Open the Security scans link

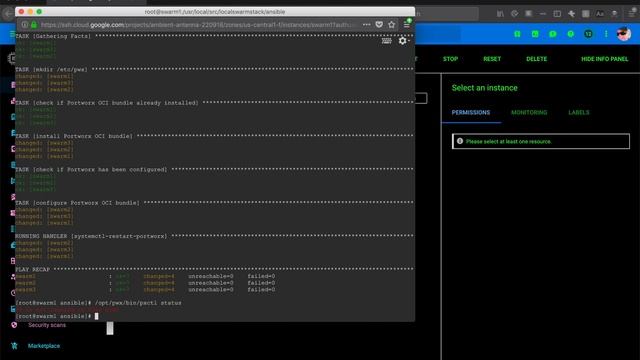point(47,325)
